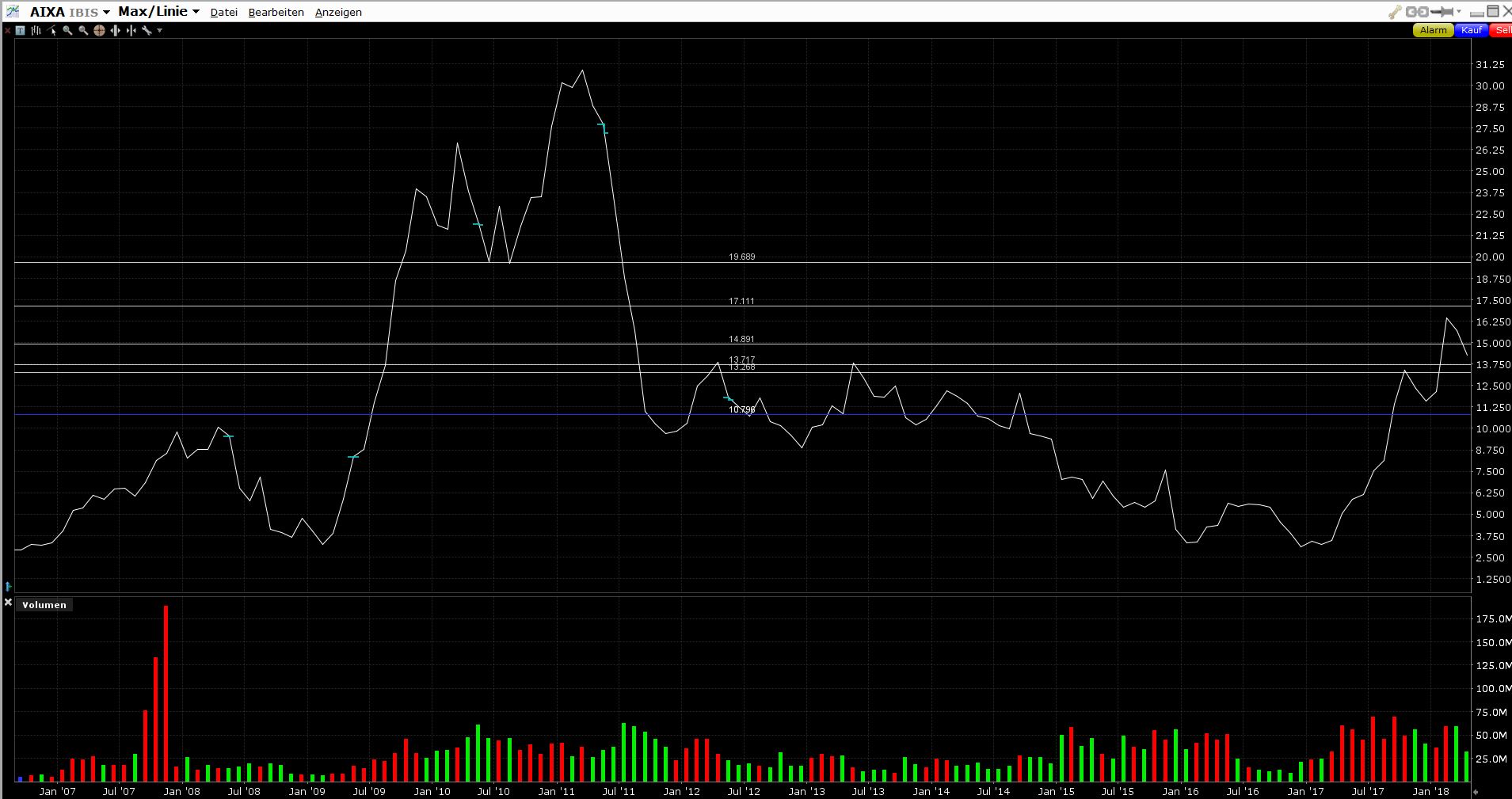Select the bar chart style tool
The height and width of the screenshot is (799, 1512).
tap(36, 31)
